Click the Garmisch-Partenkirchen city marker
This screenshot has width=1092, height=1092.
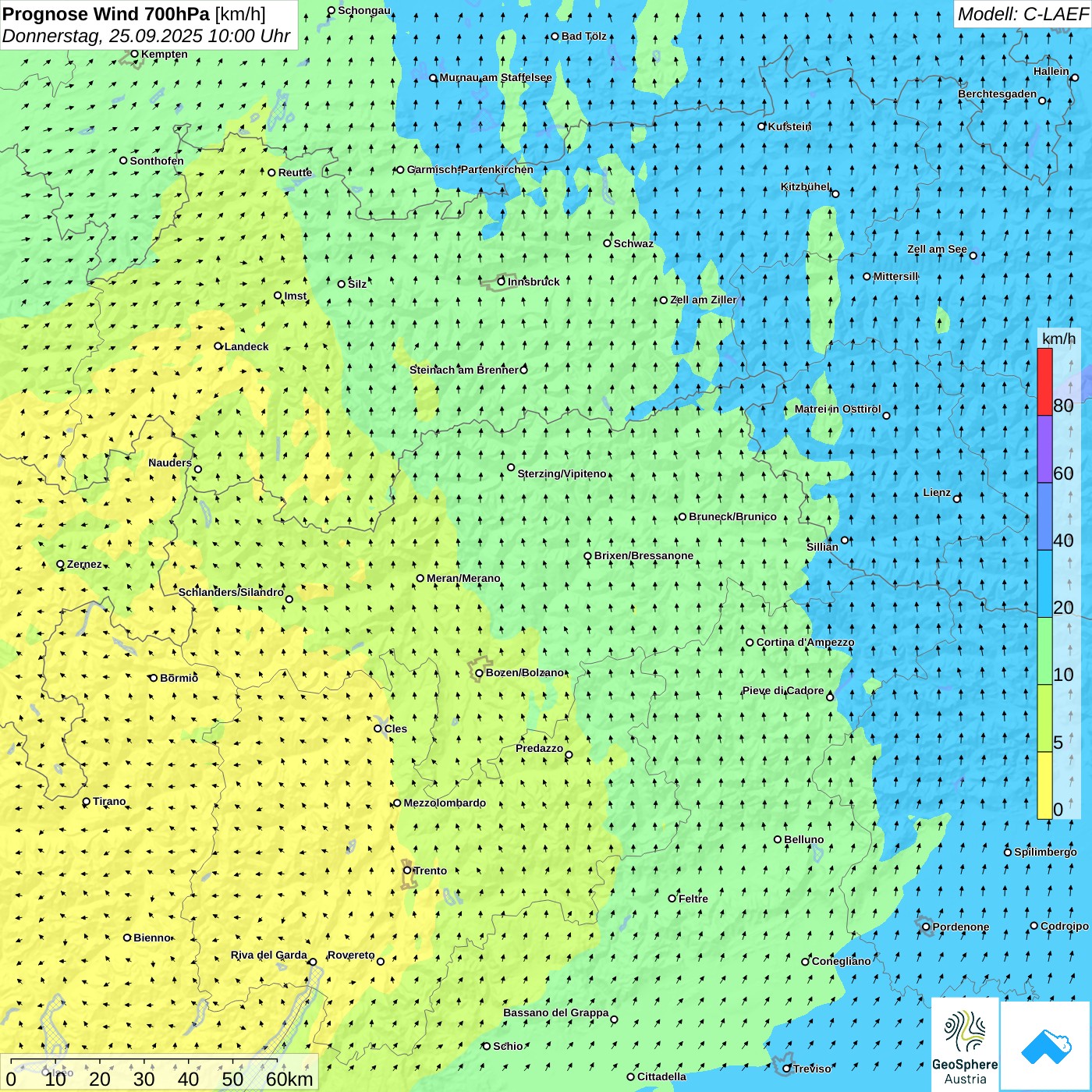click(400, 169)
